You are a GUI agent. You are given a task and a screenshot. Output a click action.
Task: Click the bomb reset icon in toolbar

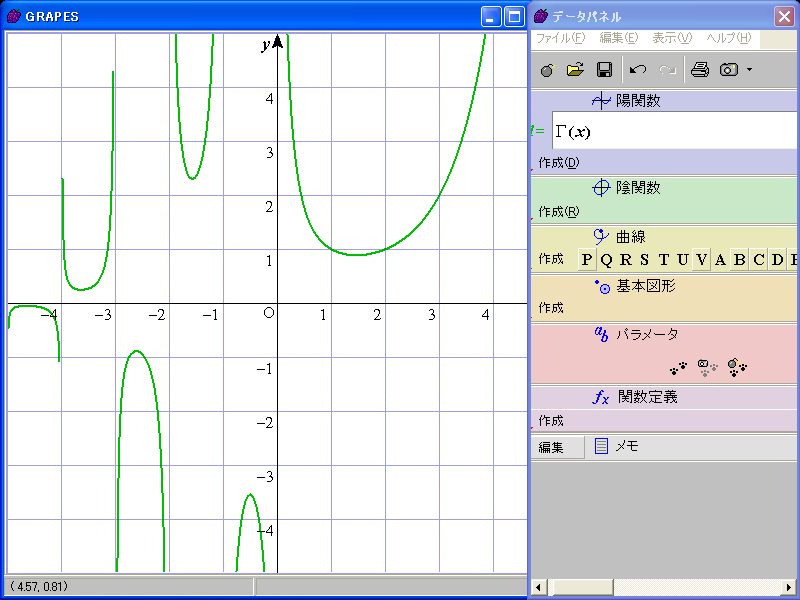pos(546,70)
